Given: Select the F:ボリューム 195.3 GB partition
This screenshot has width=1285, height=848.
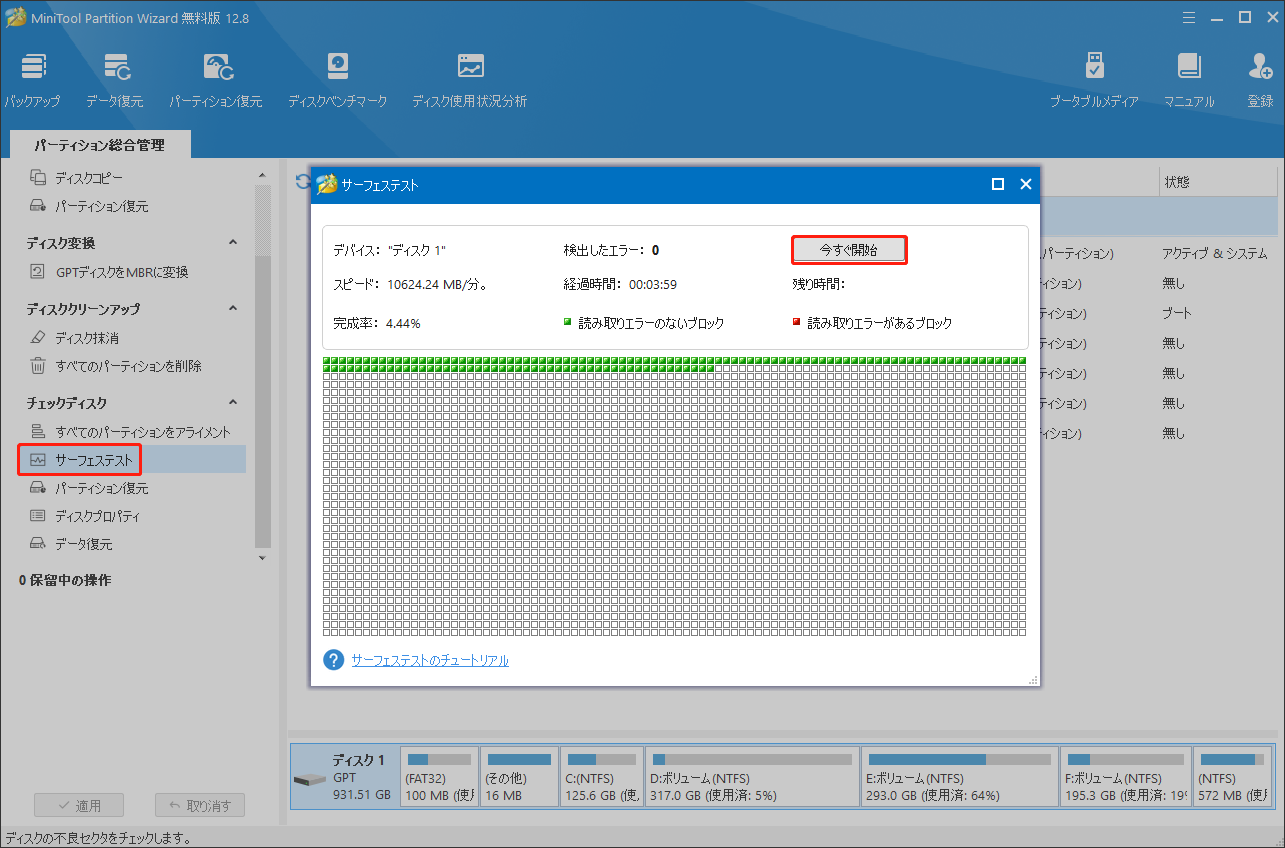Looking at the screenshot, I should [x=1126, y=775].
